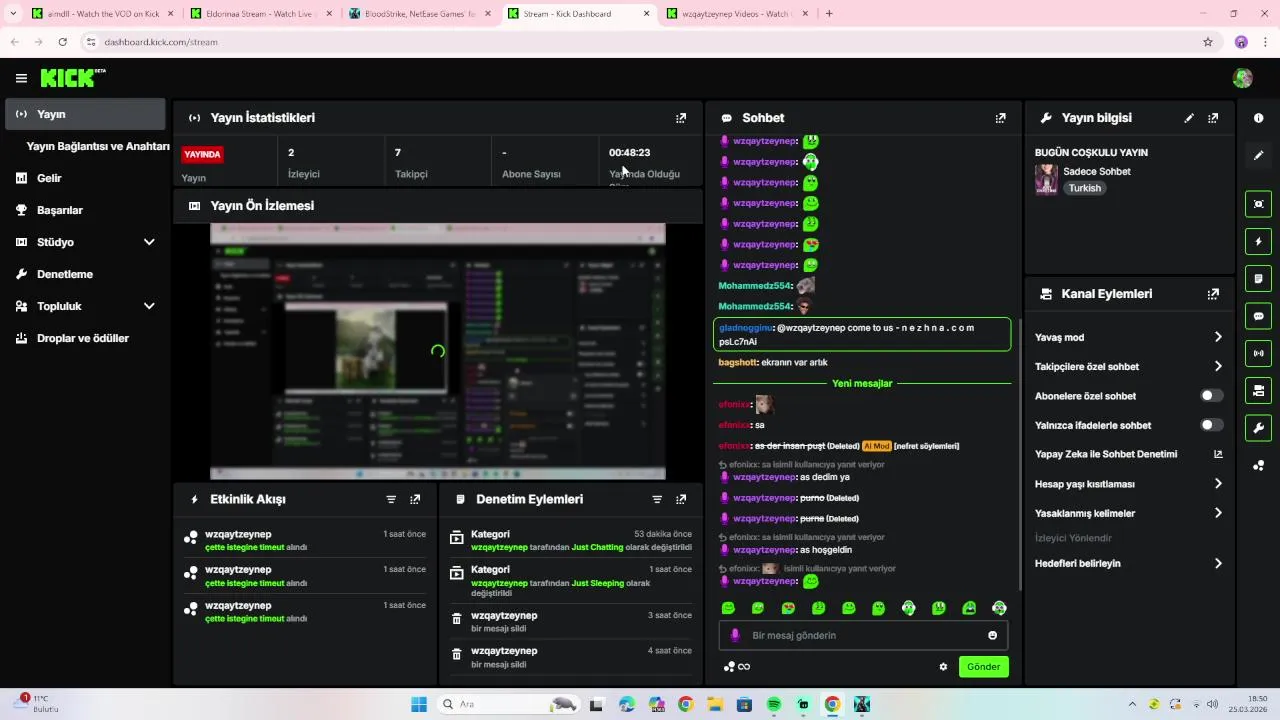
Task: Click the info icon in right sidebar
Action: point(1258,118)
